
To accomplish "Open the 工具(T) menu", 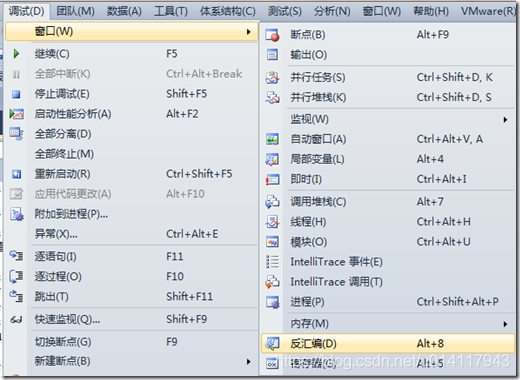I will pos(171,11).
